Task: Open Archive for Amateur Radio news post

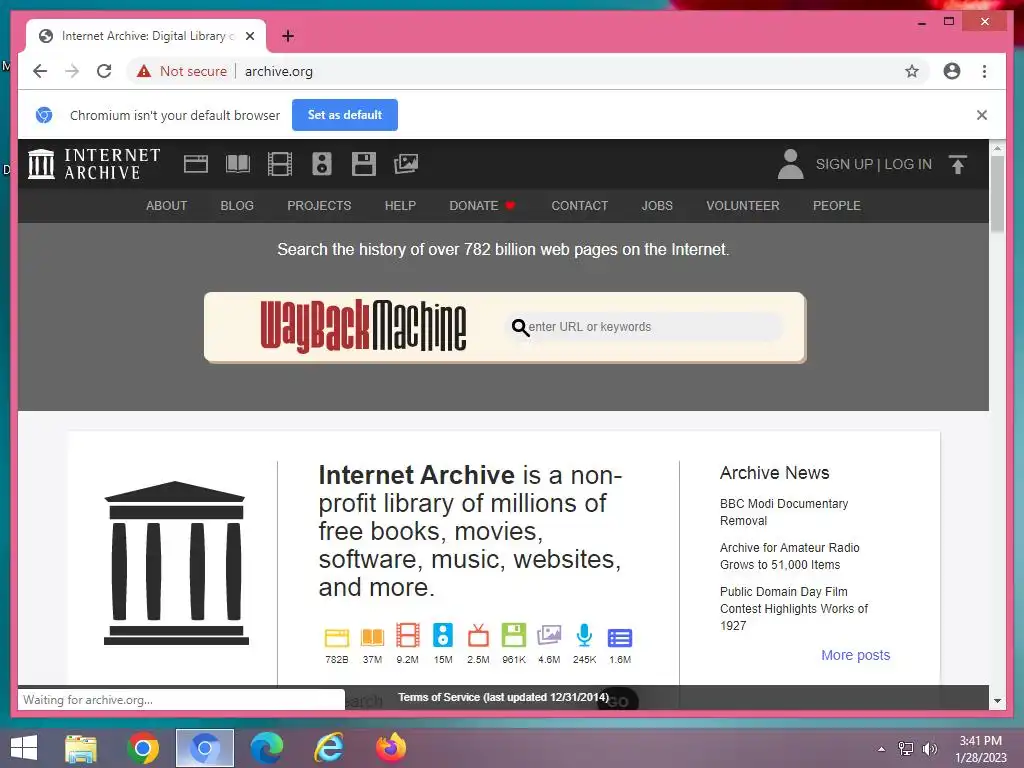Action: 790,556
